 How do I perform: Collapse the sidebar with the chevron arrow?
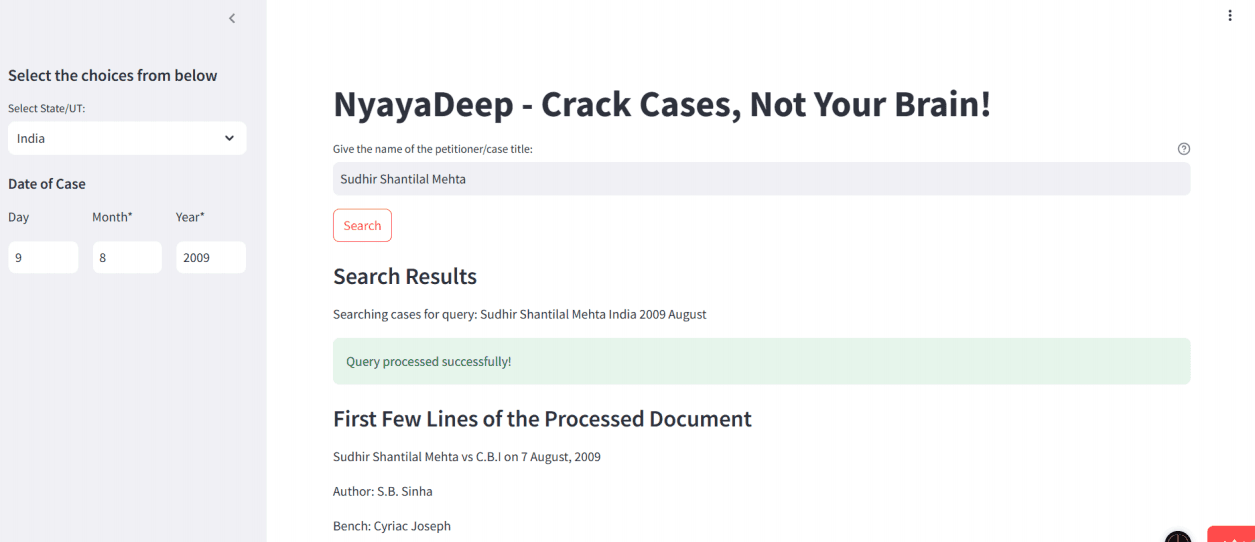click(x=232, y=18)
